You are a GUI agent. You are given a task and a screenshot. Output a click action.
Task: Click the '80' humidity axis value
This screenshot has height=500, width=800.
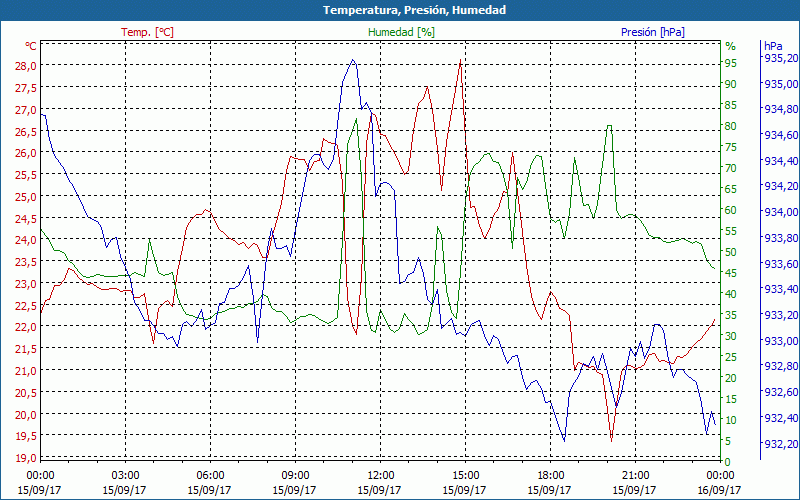click(731, 126)
